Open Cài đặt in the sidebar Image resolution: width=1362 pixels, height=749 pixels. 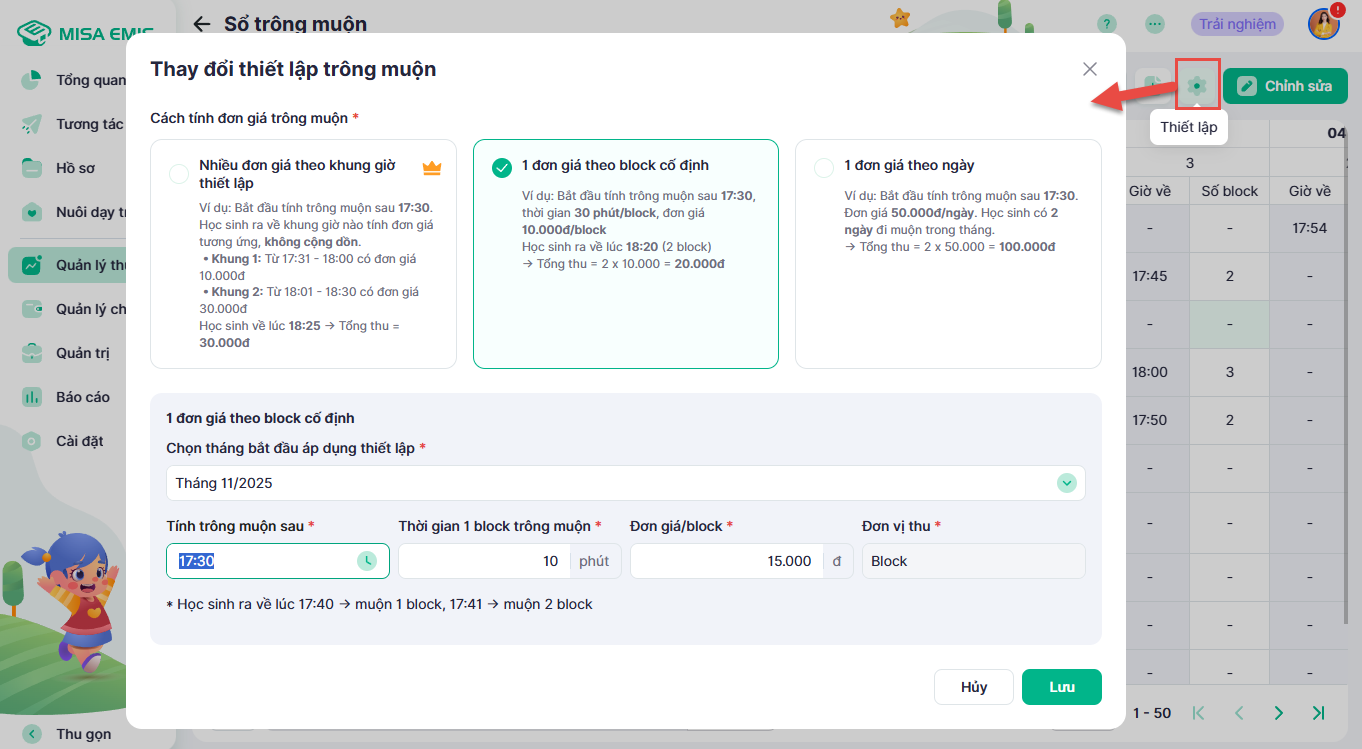pyautogui.click(x=79, y=441)
